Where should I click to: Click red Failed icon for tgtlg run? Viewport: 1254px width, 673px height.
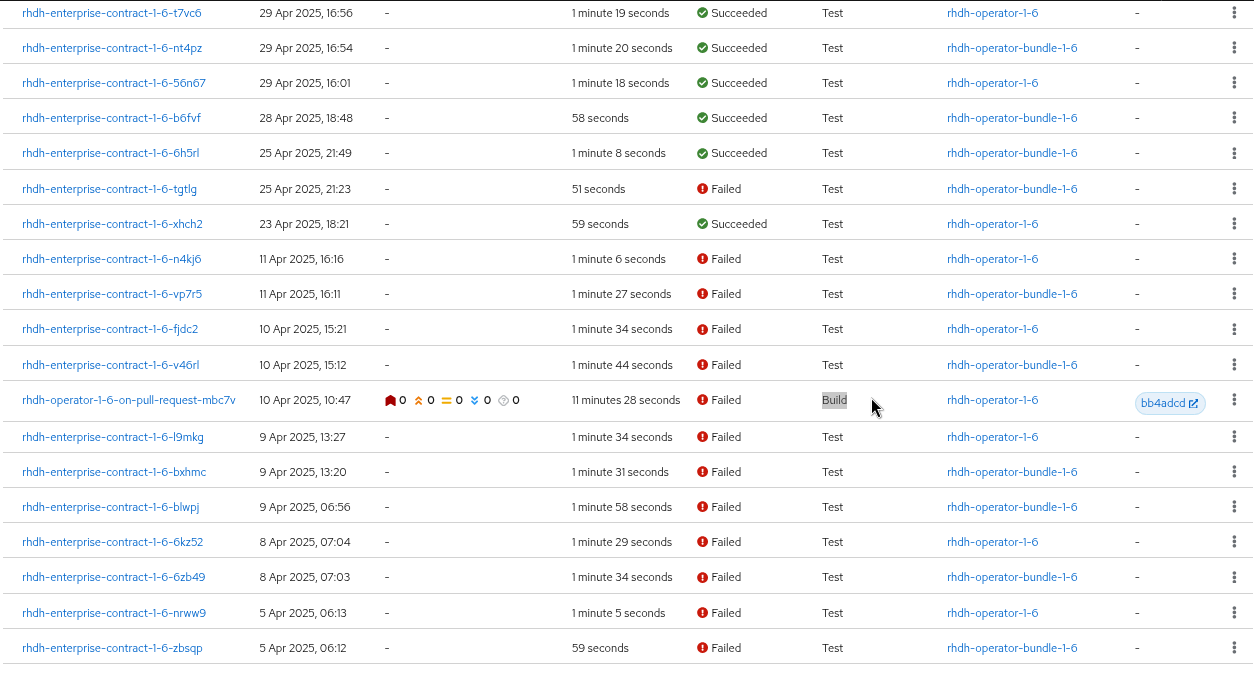702,189
